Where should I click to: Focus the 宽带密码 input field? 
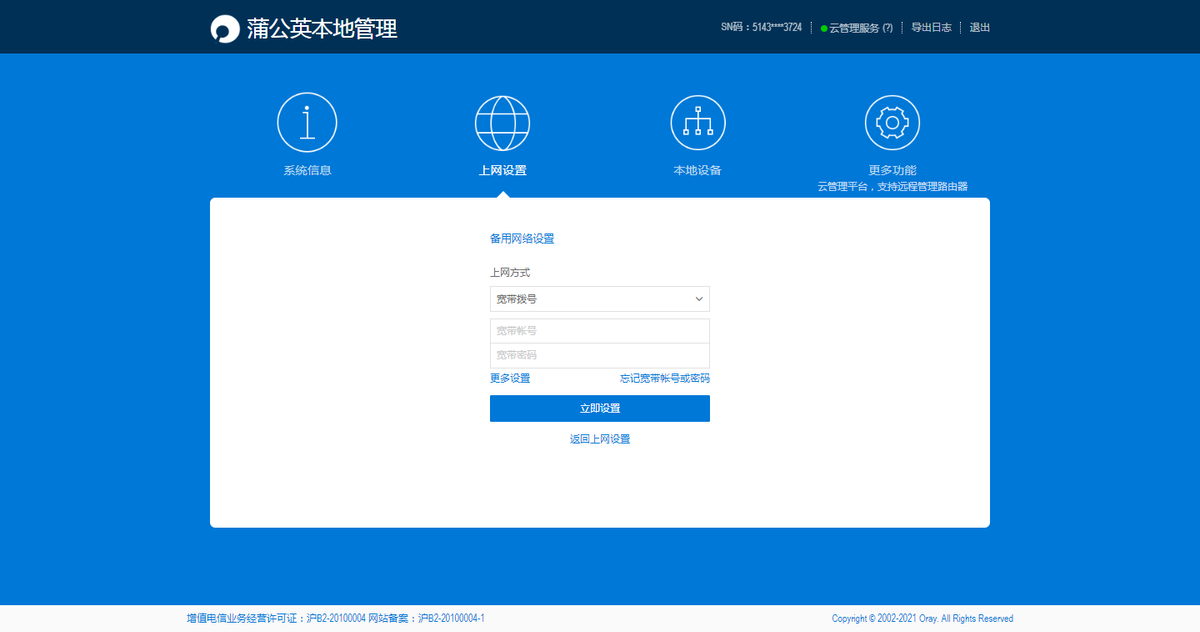tap(600, 355)
